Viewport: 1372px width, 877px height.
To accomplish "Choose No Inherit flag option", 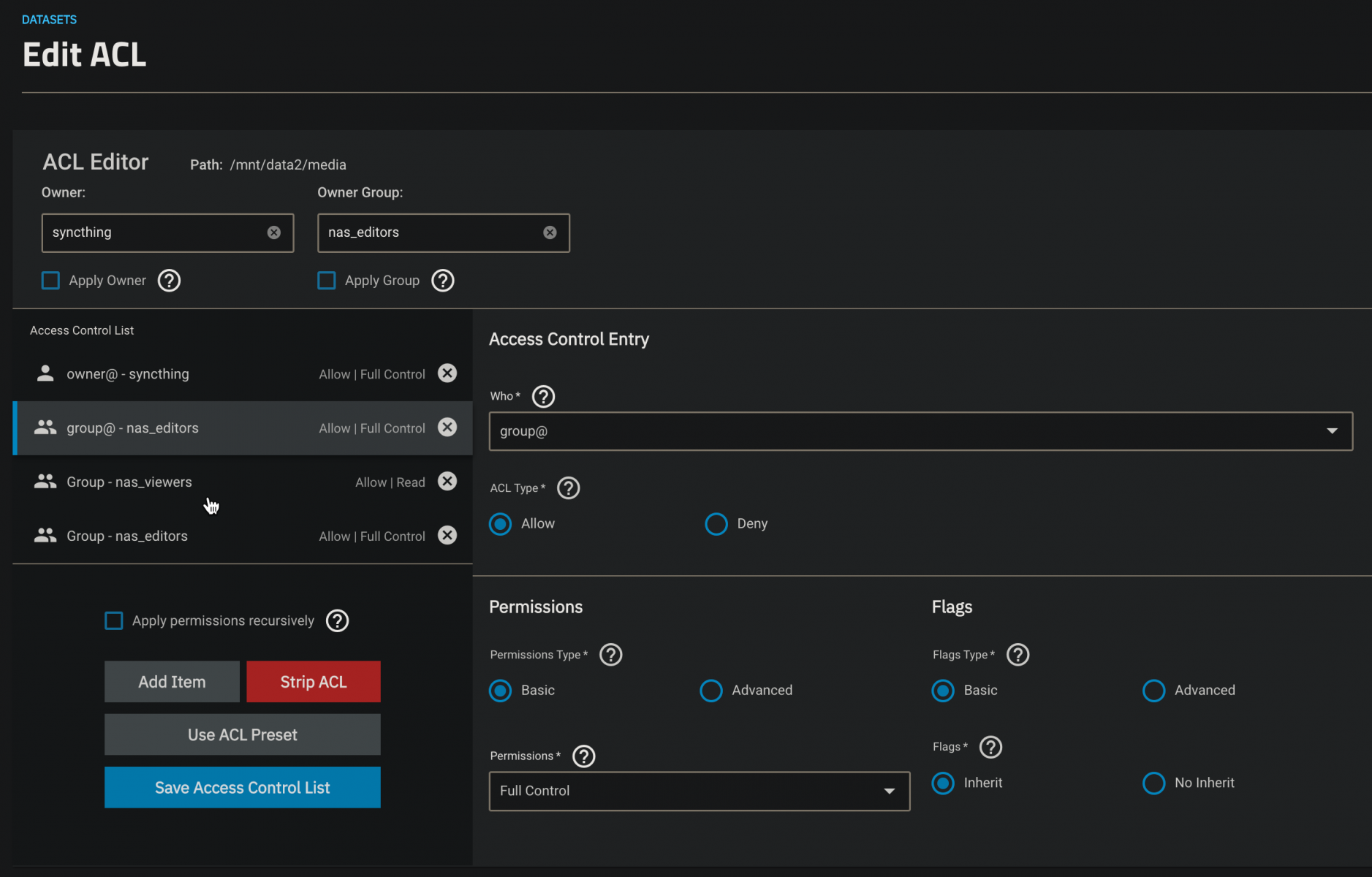I will coord(1153,783).
